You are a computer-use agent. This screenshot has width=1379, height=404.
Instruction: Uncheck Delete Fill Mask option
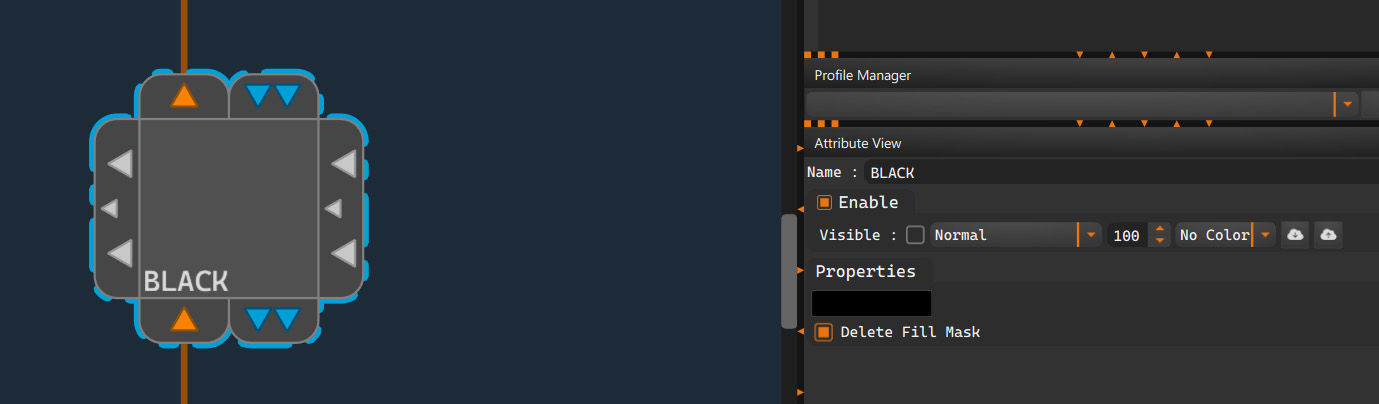click(824, 332)
